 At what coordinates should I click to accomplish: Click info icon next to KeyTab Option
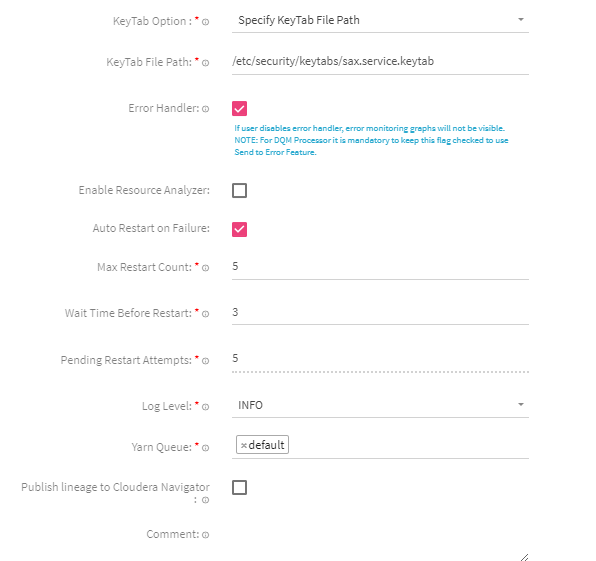pyautogui.click(x=205, y=22)
